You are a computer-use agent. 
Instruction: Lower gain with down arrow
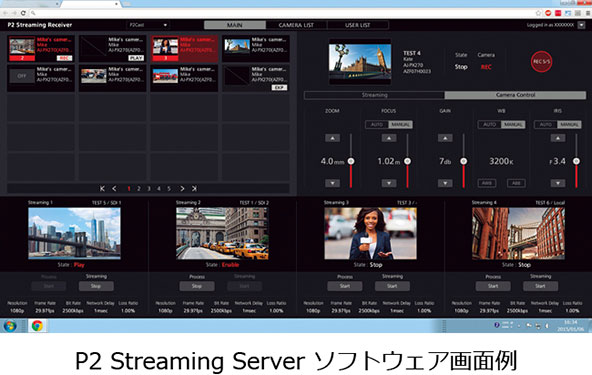[445, 183]
